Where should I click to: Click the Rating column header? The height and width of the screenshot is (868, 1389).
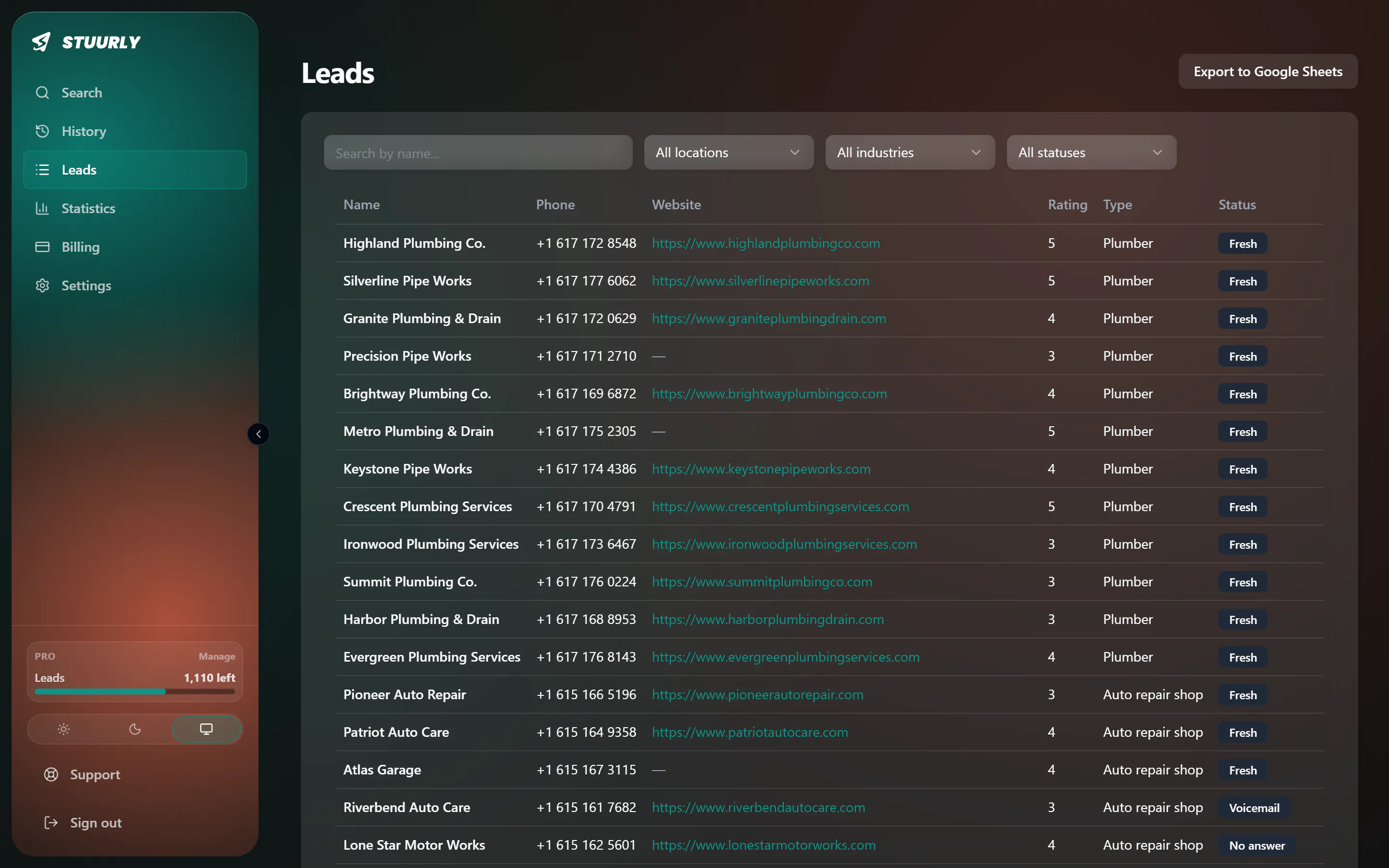[x=1068, y=204]
